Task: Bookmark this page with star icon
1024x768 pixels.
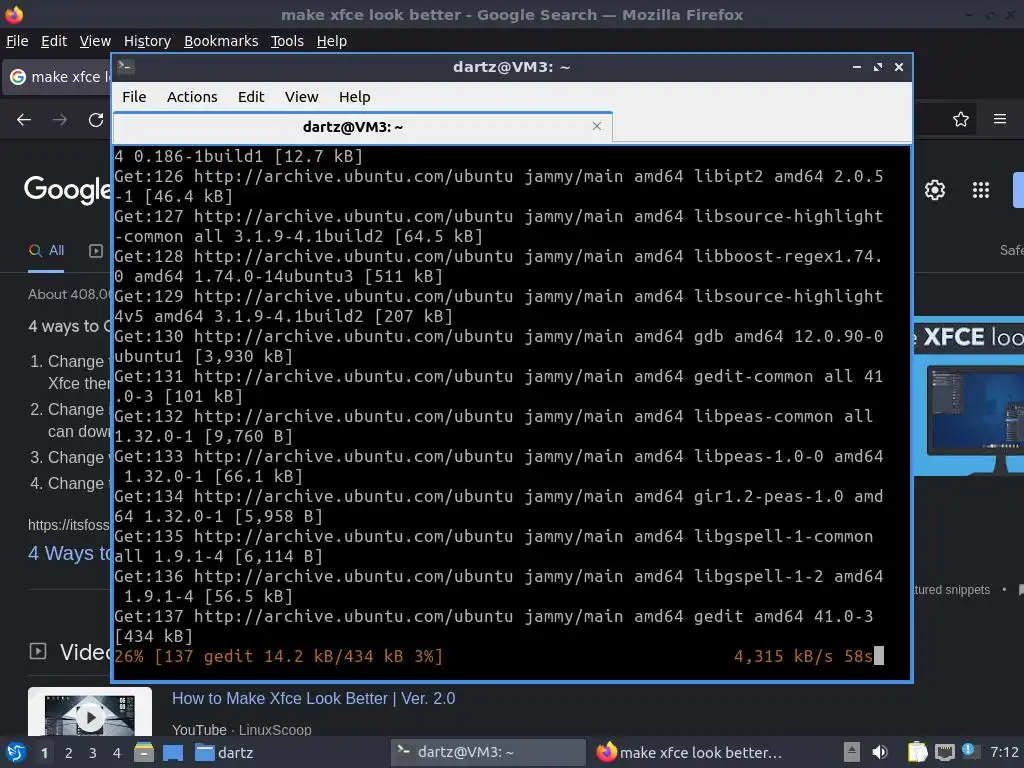Action: pyautogui.click(x=961, y=119)
